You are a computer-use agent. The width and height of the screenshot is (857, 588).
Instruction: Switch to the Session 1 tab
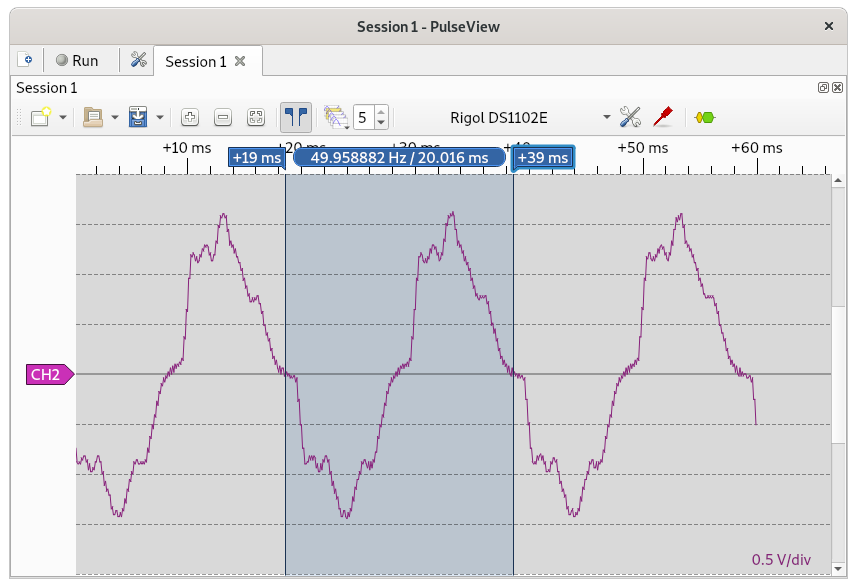pyautogui.click(x=195, y=61)
